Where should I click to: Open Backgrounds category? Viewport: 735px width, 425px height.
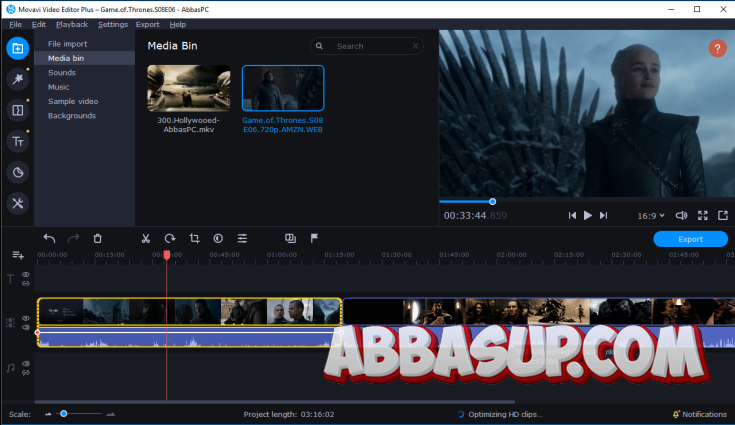[x=84, y=116]
